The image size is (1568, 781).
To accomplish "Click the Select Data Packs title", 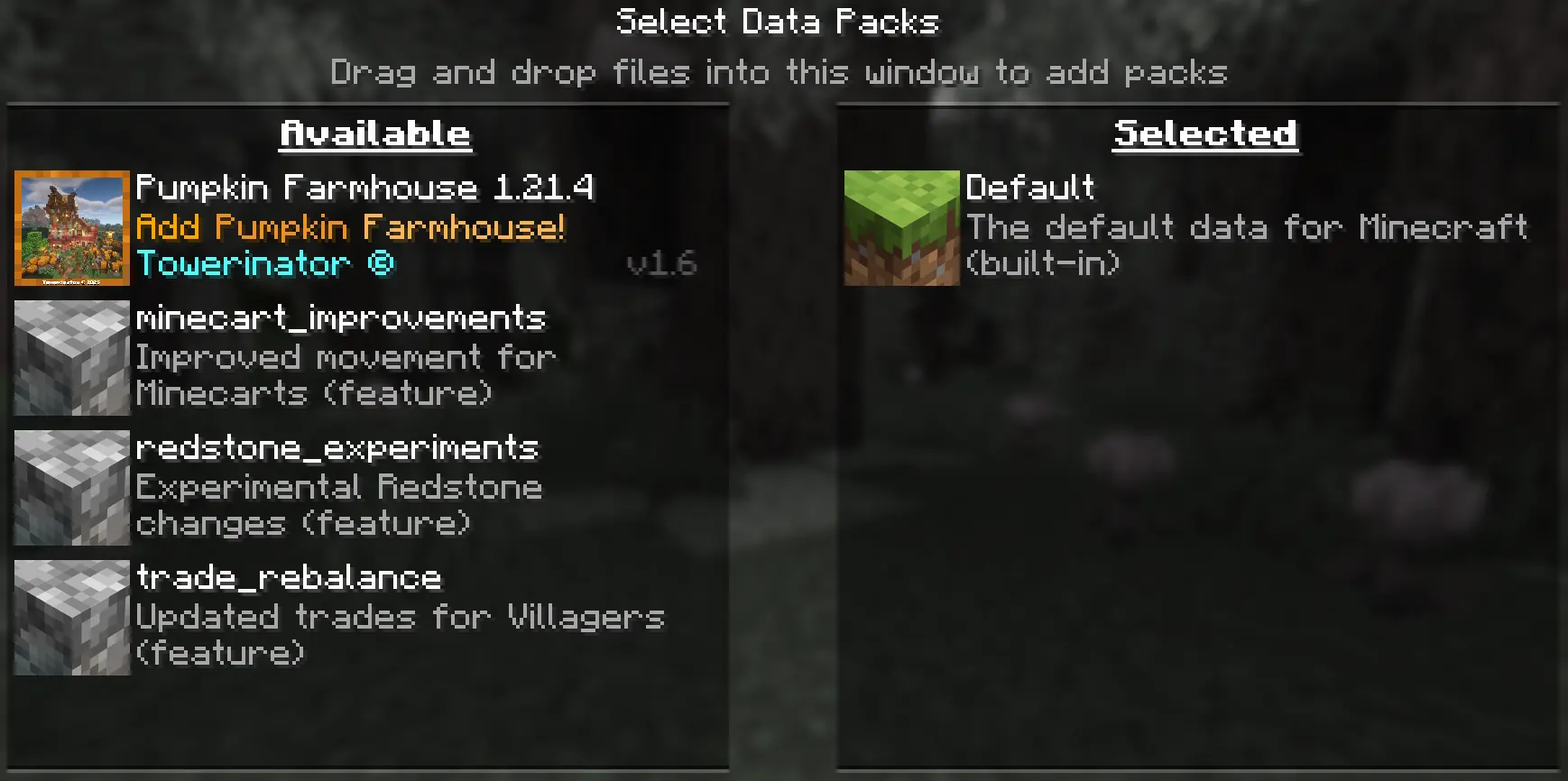I will 778,22.
